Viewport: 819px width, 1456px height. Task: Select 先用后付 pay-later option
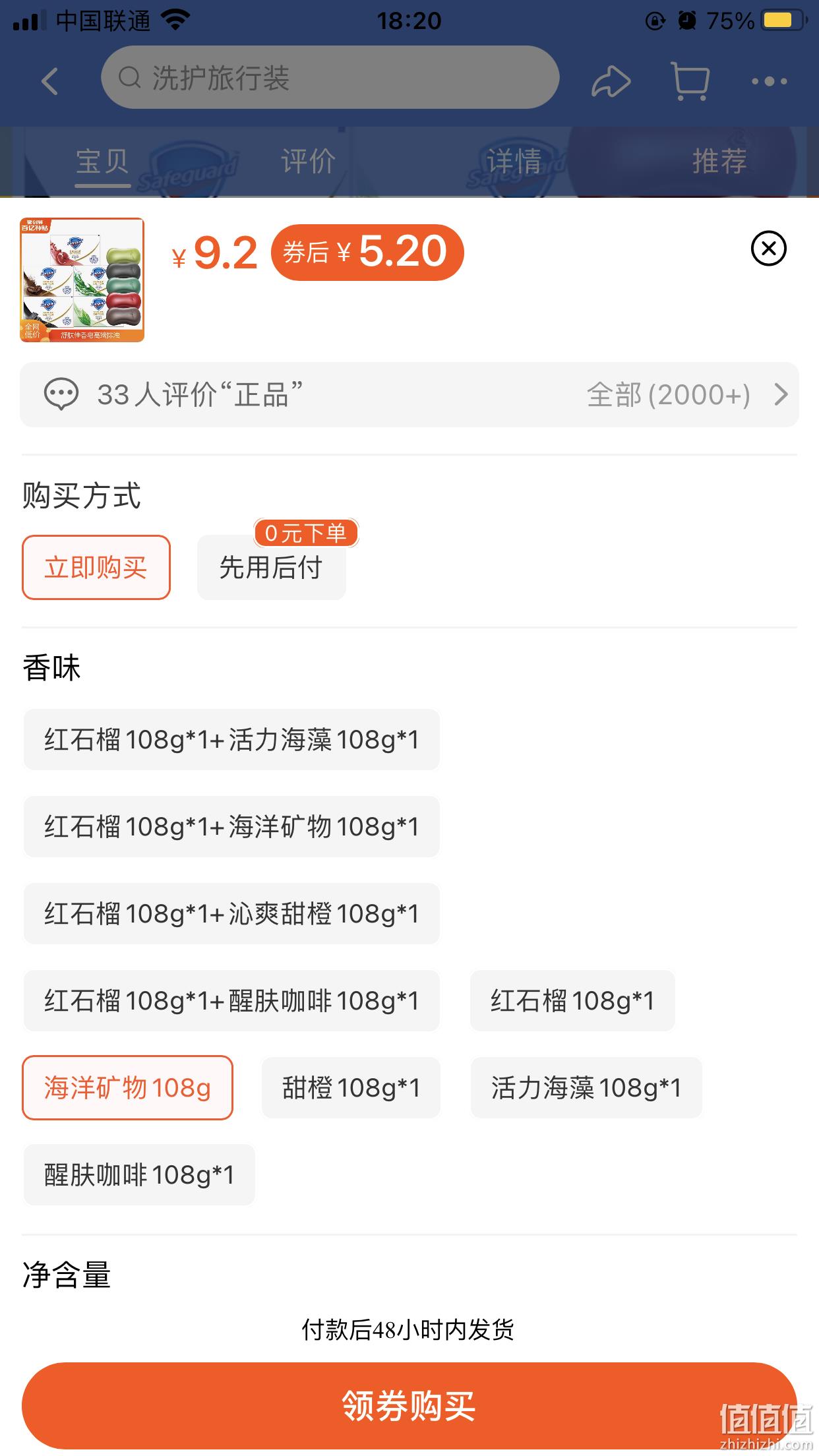pos(271,567)
